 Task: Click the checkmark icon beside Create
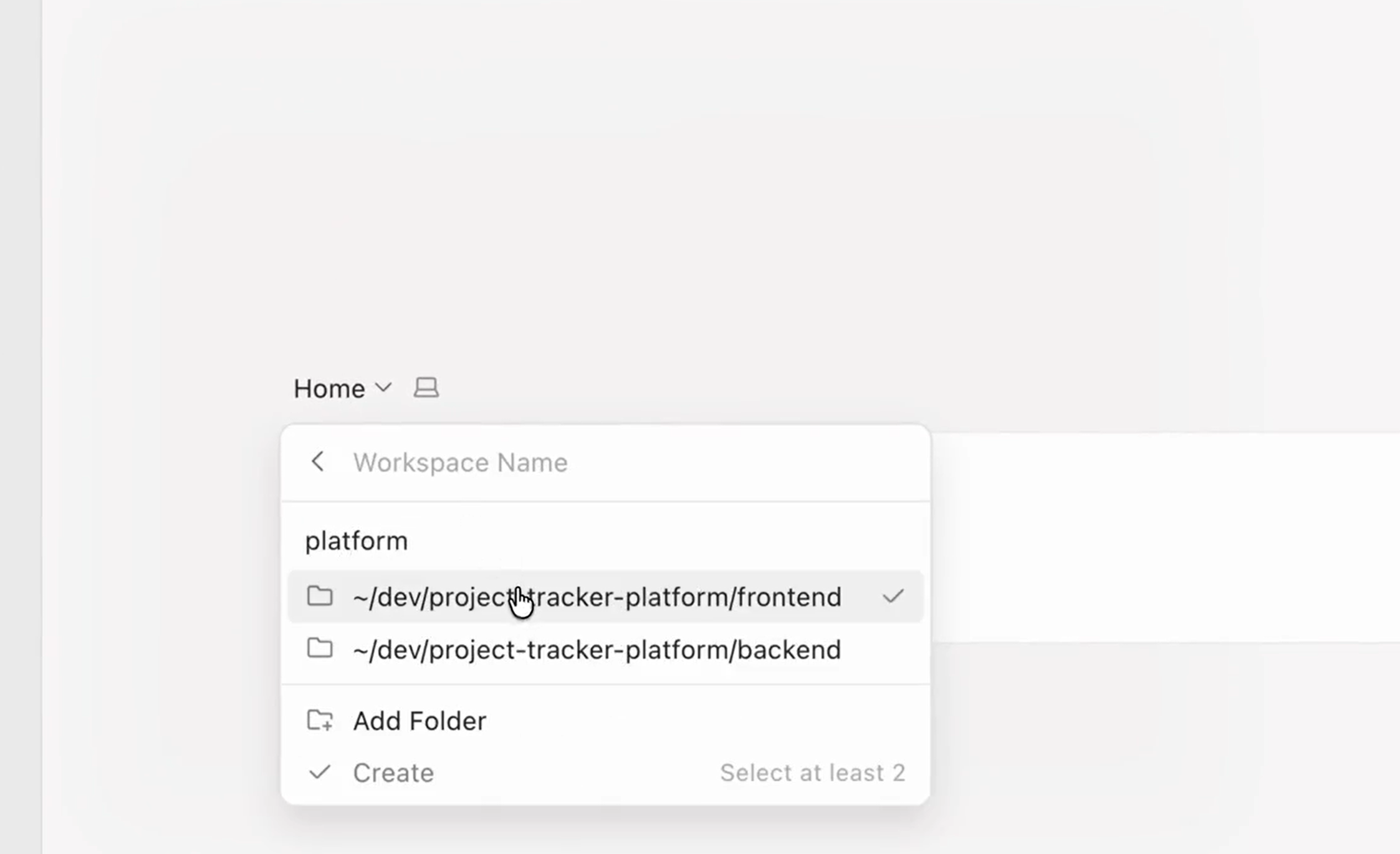pyautogui.click(x=320, y=772)
